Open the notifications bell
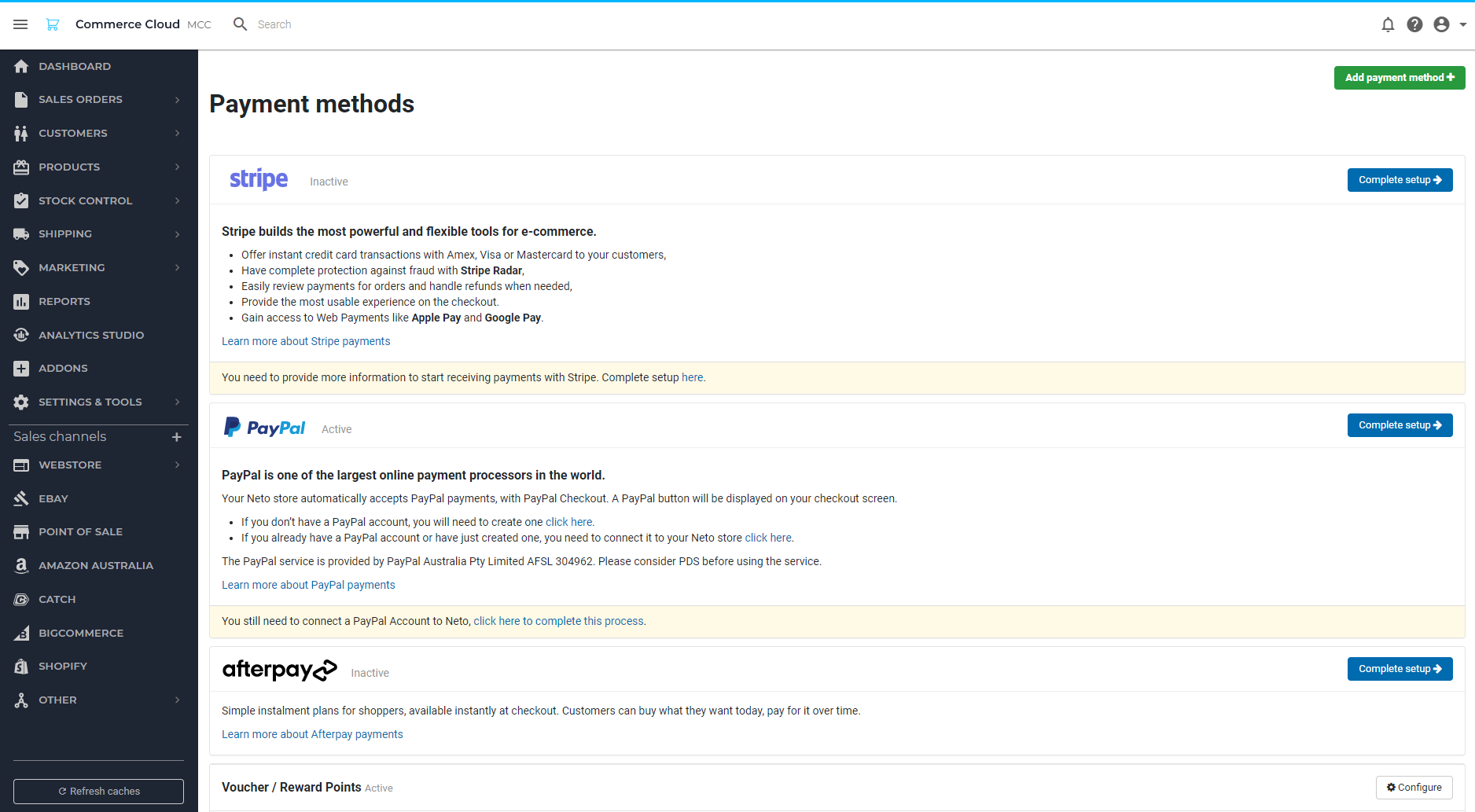The height and width of the screenshot is (812, 1475). pyautogui.click(x=1388, y=24)
